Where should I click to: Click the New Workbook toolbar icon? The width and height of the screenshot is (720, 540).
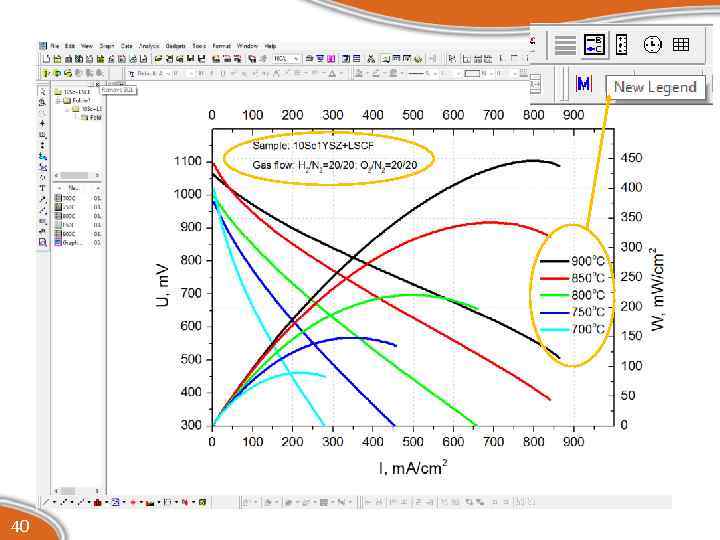[x=68, y=59]
